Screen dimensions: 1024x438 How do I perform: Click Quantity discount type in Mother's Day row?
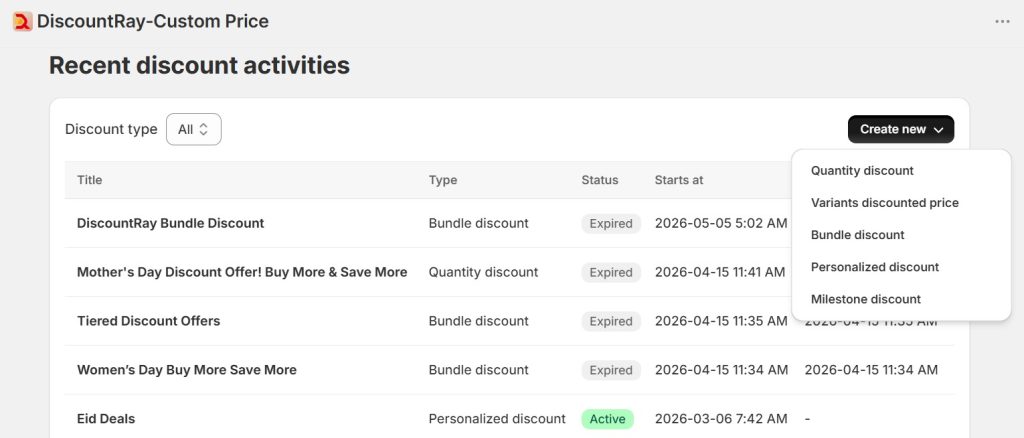[x=483, y=272]
